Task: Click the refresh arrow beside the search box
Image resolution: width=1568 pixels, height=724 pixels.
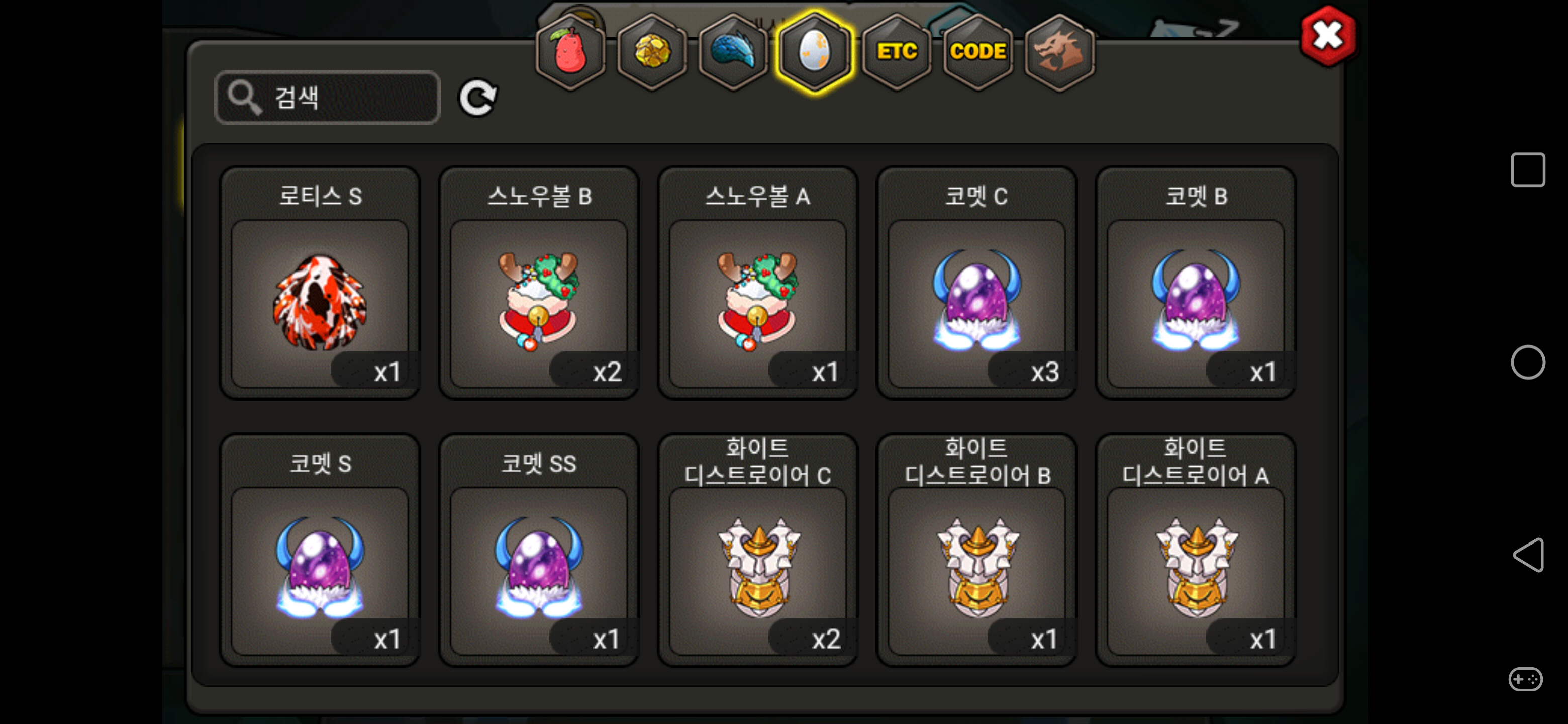Action: [x=478, y=98]
